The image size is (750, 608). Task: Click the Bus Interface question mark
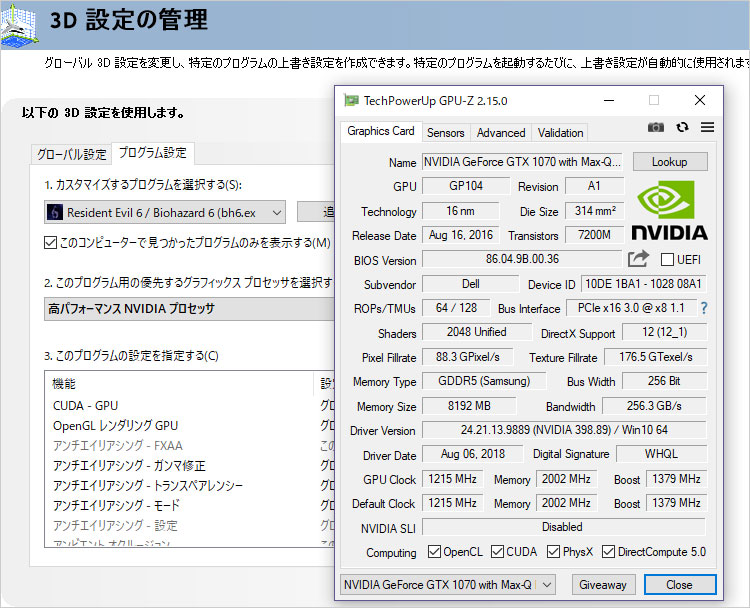[x=704, y=308]
